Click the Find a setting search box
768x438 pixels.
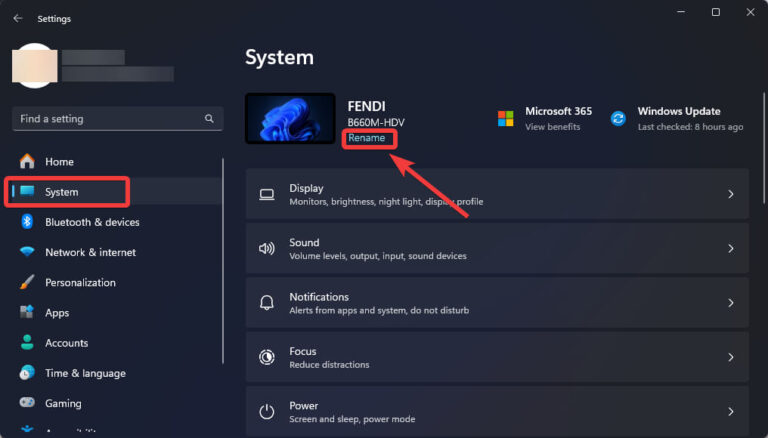(x=108, y=119)
